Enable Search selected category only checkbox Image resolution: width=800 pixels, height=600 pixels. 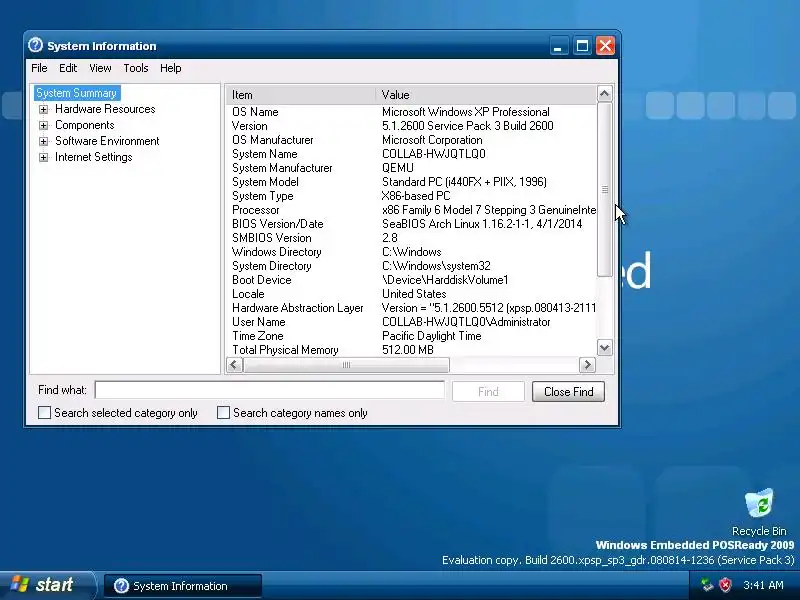(x=45, y=413)
